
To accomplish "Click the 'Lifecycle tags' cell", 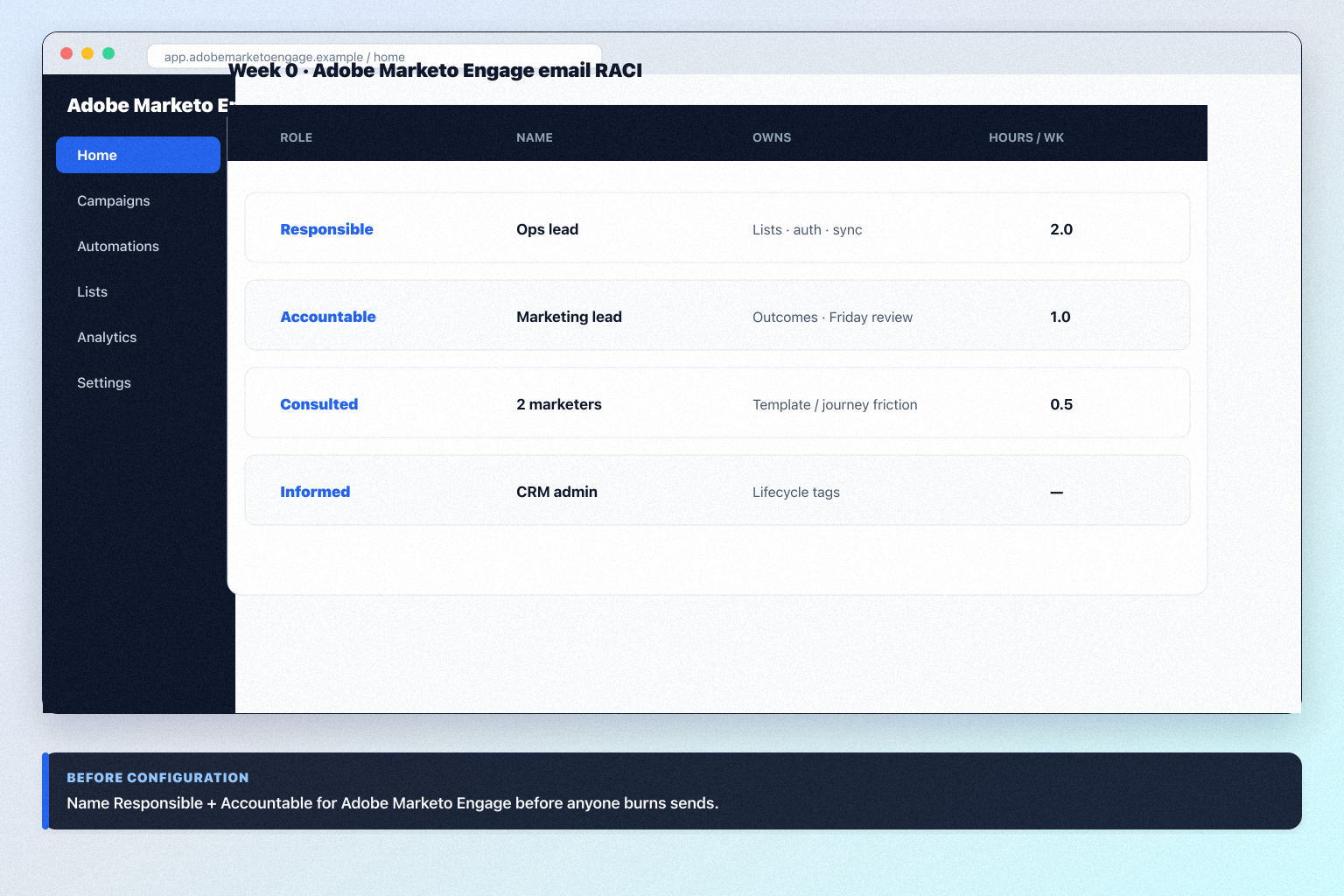I will 796,492.
